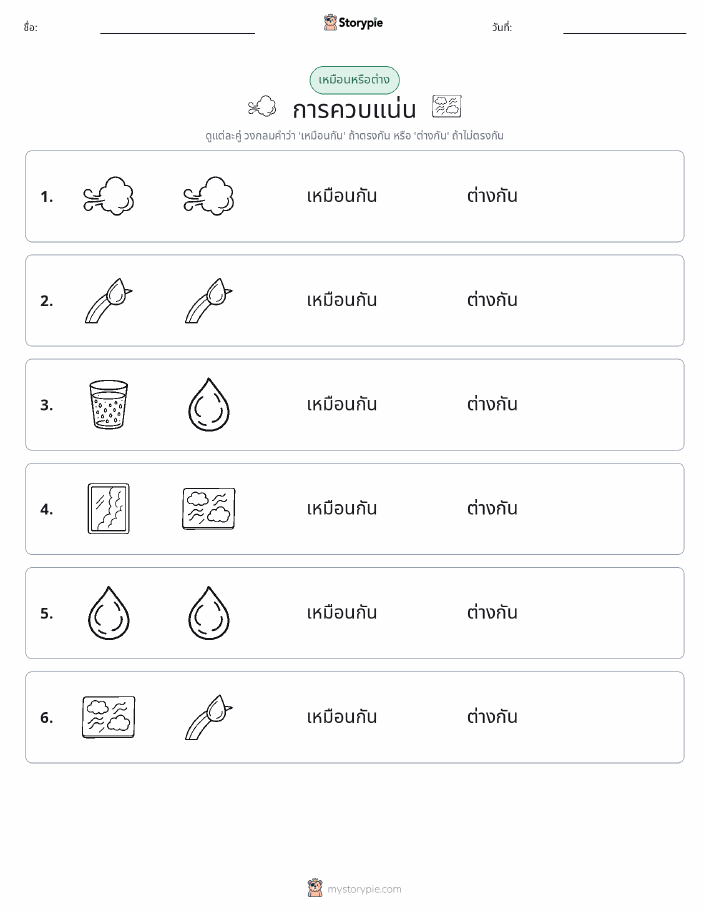Image resolution: width=709 pixels, height=917 pixels.
Task: Click the first steam spout icon in row 2
Action: click(109, 301)
